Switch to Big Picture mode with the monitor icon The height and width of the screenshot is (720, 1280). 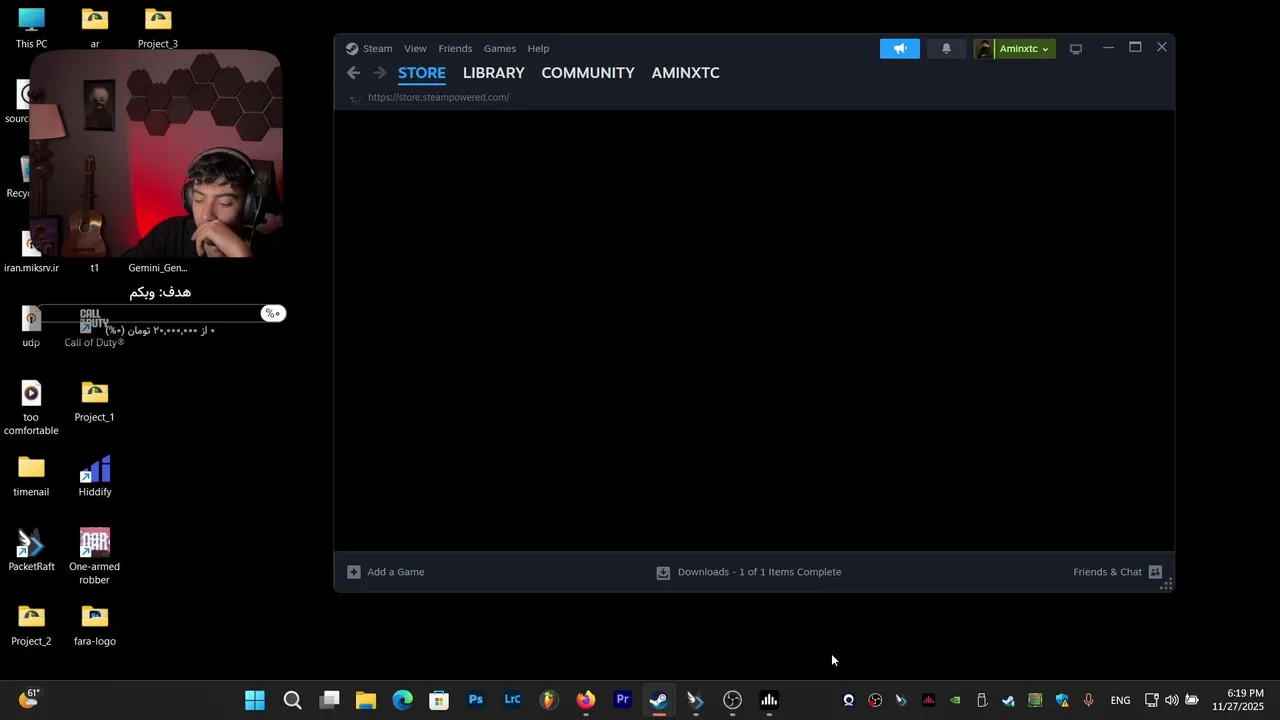pos(1076,49)
